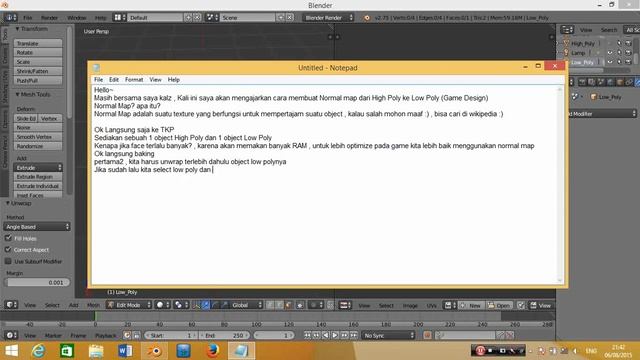Open the Angle Based method dropdown

pyautogui.click(x=37, y=227)
